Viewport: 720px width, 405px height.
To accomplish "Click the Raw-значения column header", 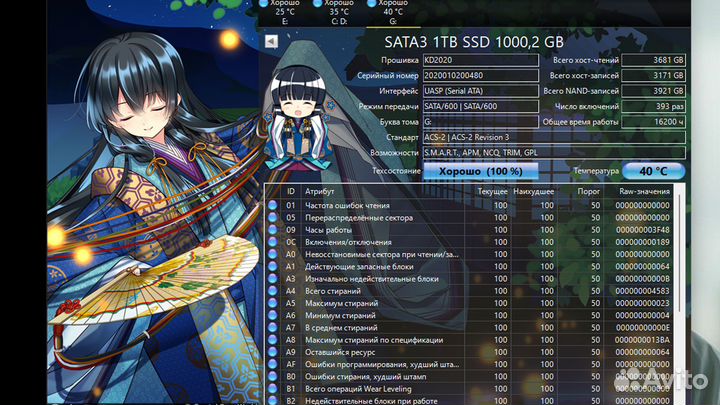I will pyautogui.click(x=644, y=191).
